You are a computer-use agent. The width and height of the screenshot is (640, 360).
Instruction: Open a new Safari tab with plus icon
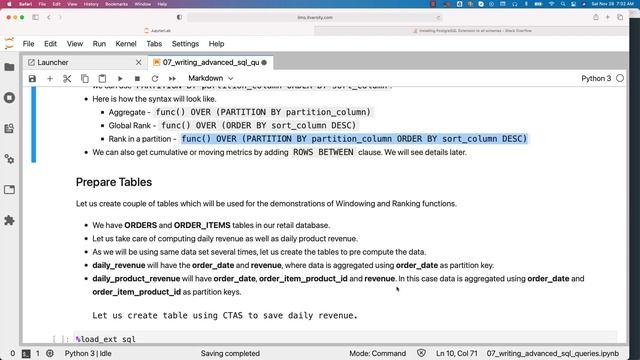click(x=608, y=17)
